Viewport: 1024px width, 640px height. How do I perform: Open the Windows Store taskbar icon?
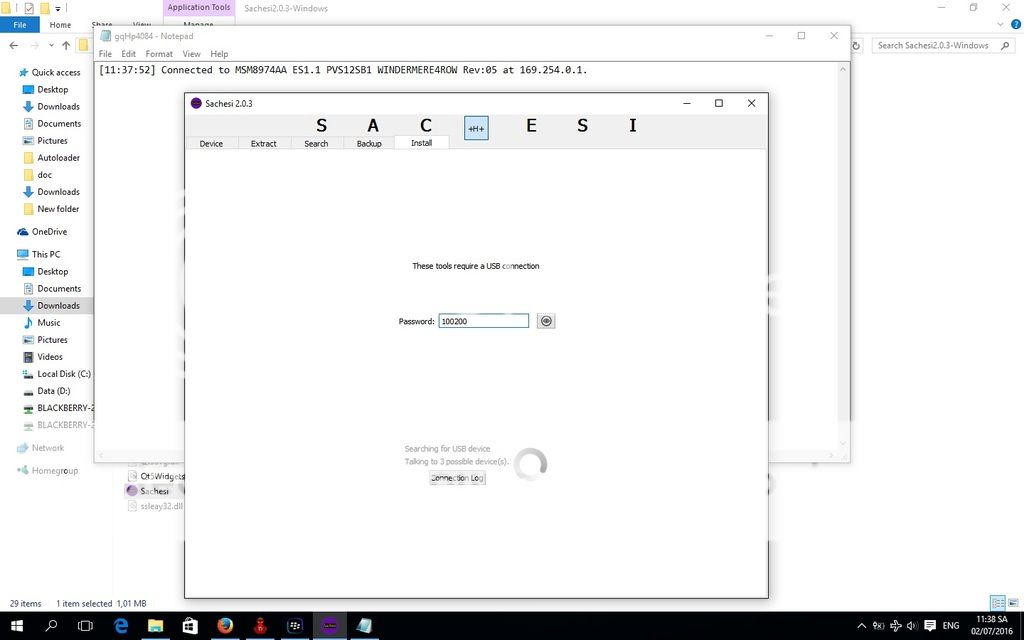pyautogui.click(x=190, y=626)
